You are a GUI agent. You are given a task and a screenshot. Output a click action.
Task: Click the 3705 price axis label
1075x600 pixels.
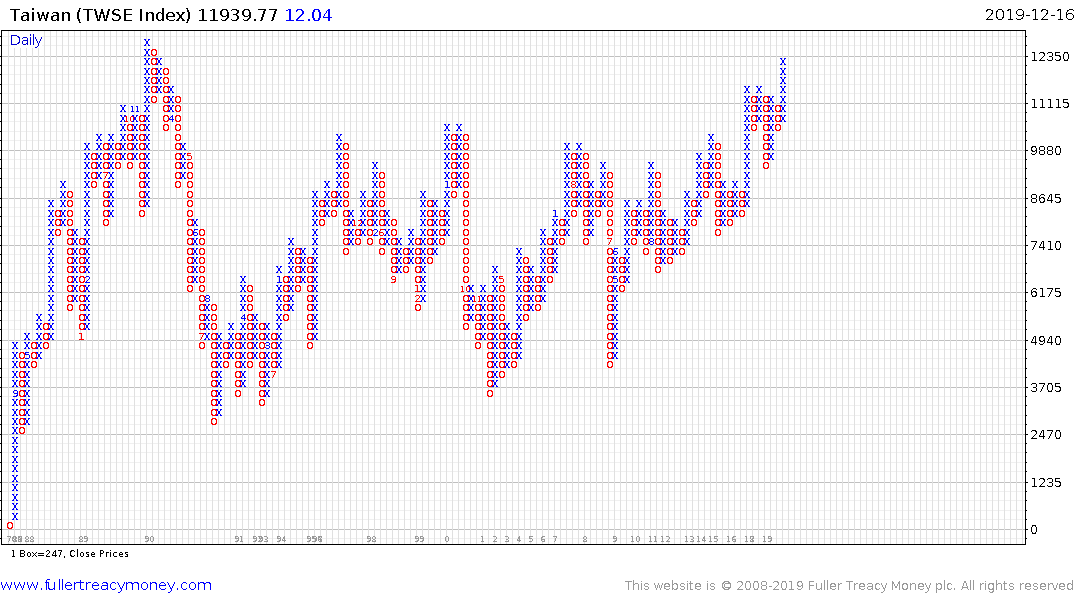(x=1046, y=387)
